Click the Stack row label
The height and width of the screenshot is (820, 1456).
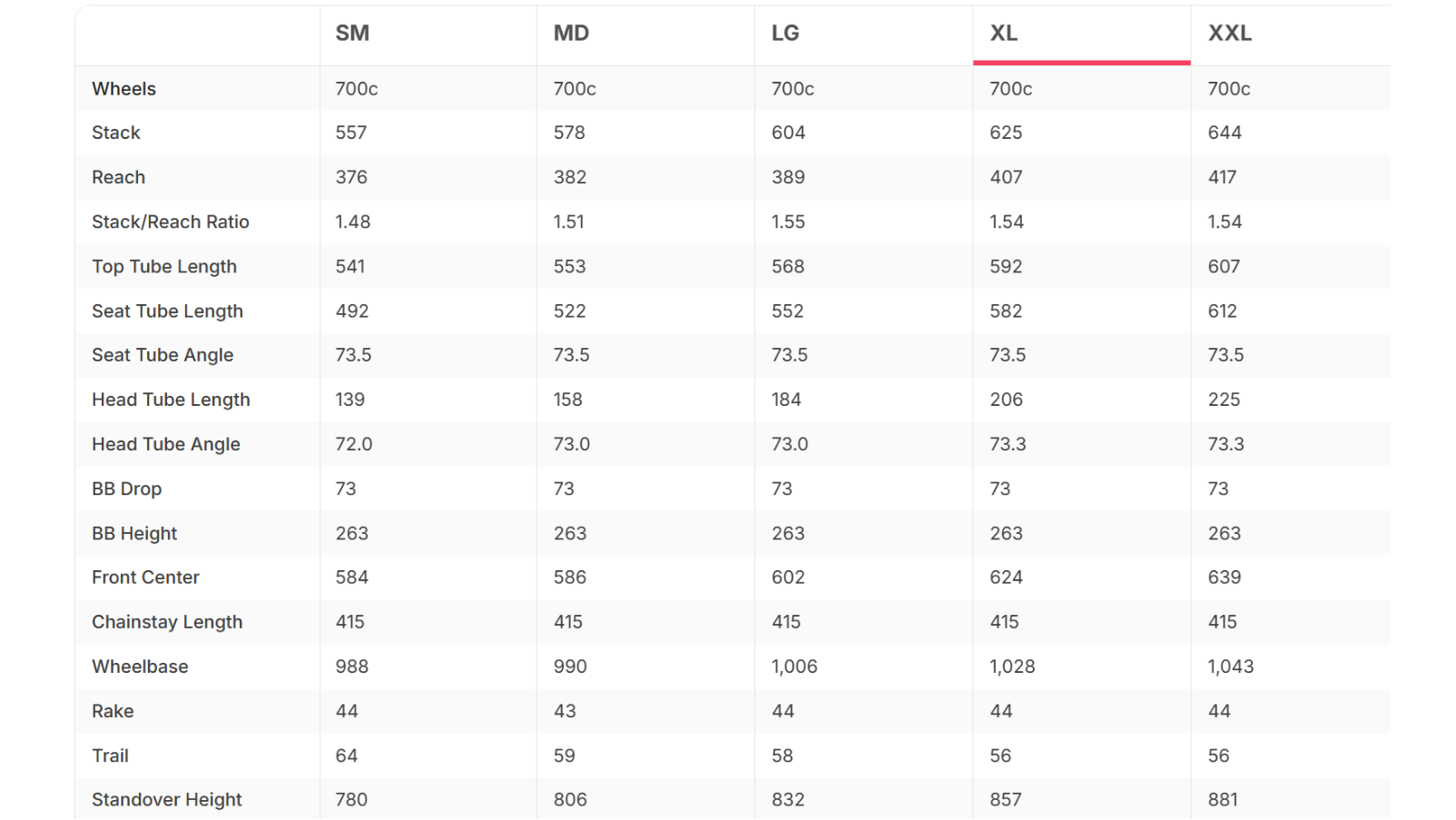pyautogui.click(x=116, y=133)
